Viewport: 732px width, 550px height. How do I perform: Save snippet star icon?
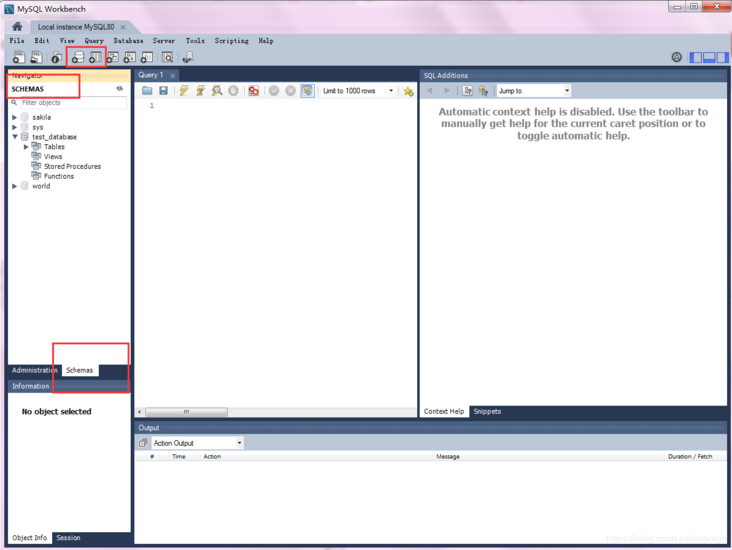tap(408, 91)
